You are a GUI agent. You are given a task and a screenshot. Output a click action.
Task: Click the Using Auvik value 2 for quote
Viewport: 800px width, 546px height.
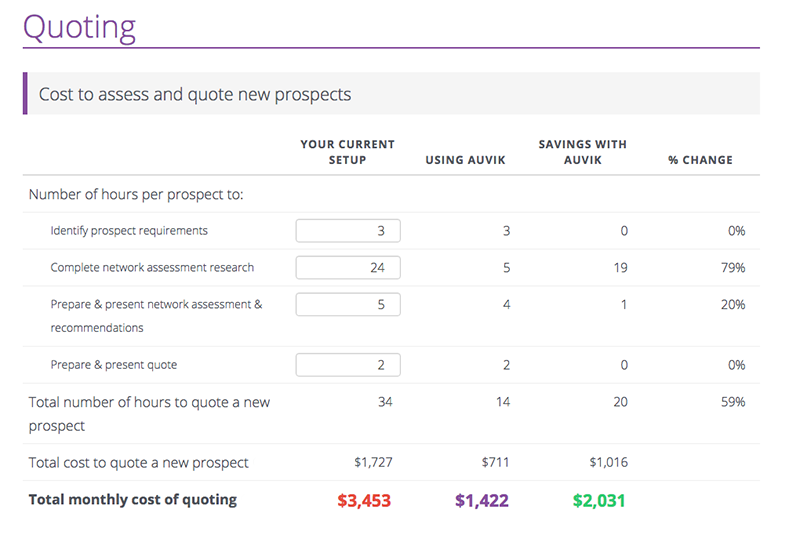coord(506,365)
